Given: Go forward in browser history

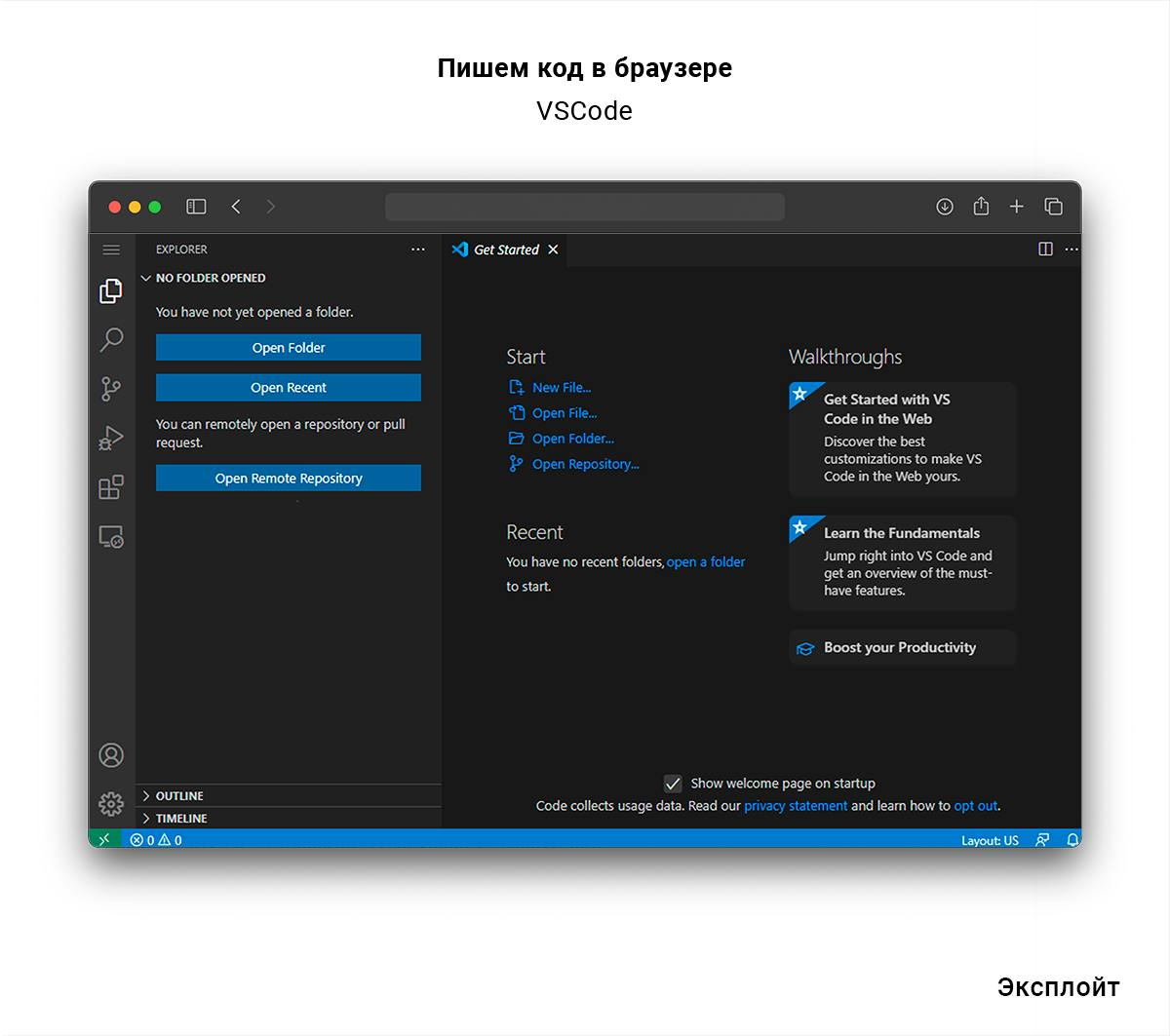Looking at the screenshot, I should tap(271, 207).
